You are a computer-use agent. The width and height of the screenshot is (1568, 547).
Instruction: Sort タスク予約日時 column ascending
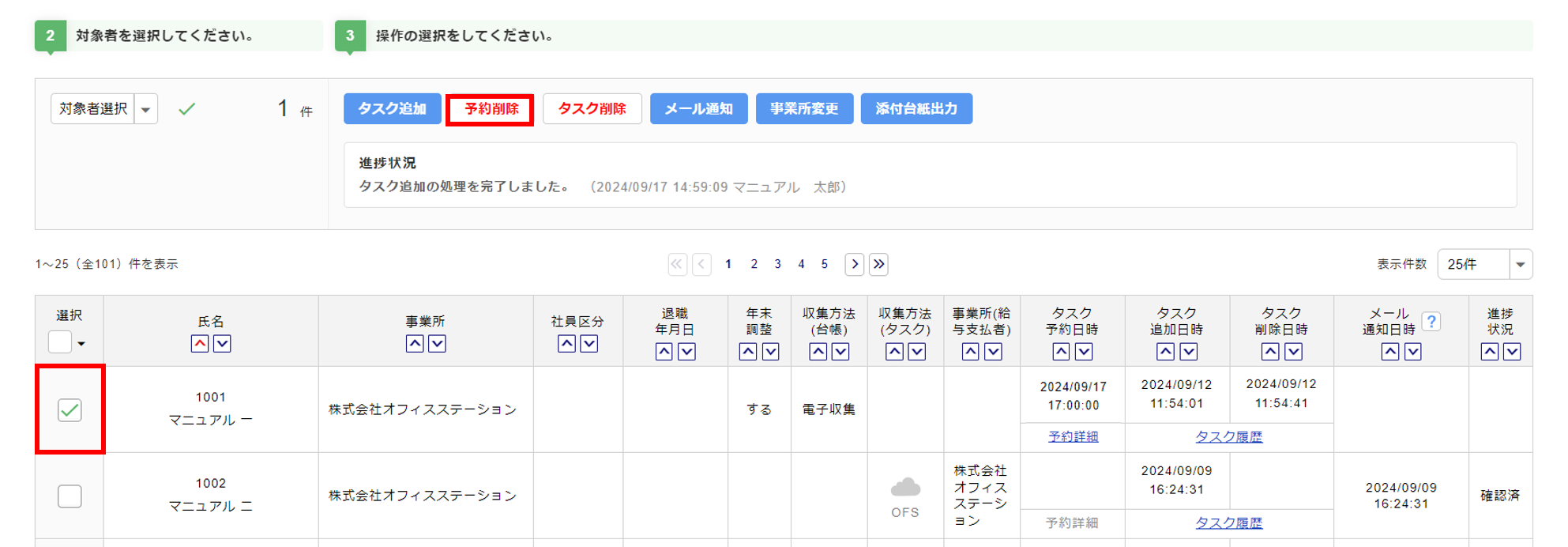pyautogui.click(x=1062, y=352)
